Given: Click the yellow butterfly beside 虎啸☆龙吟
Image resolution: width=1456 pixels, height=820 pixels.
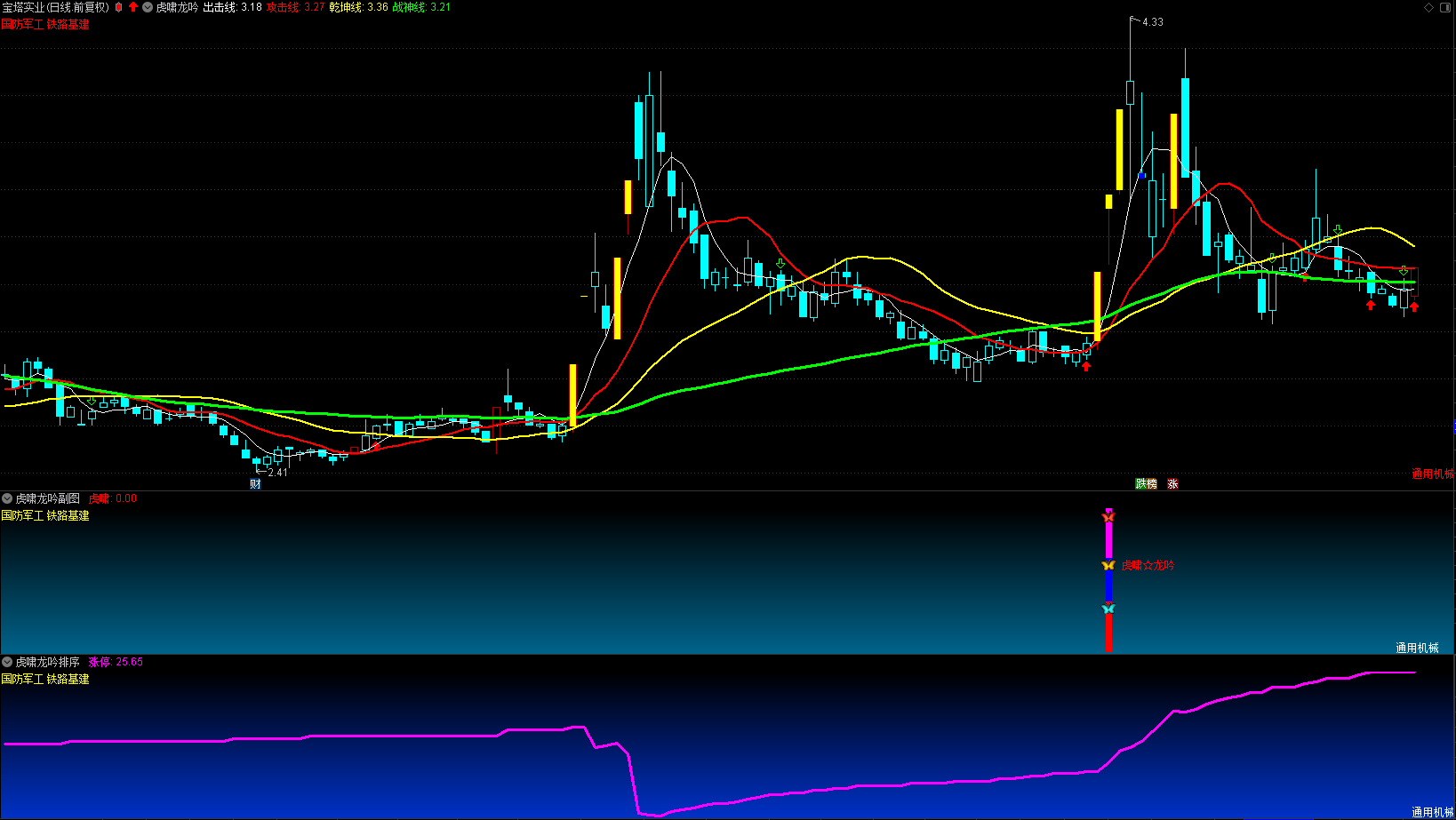Looking at the screenshot, I should coord(1108,565).
